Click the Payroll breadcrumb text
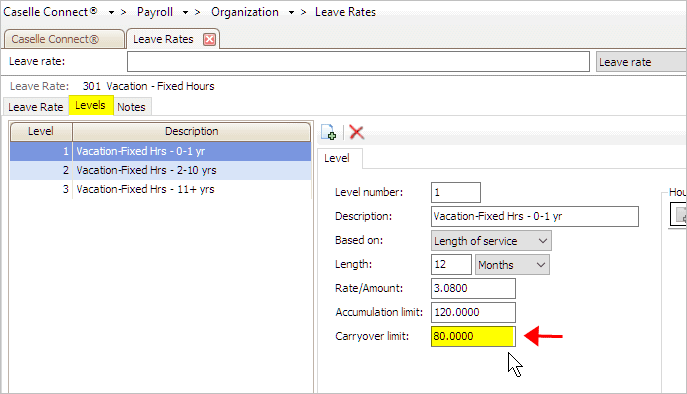 (x=155, y=12)
